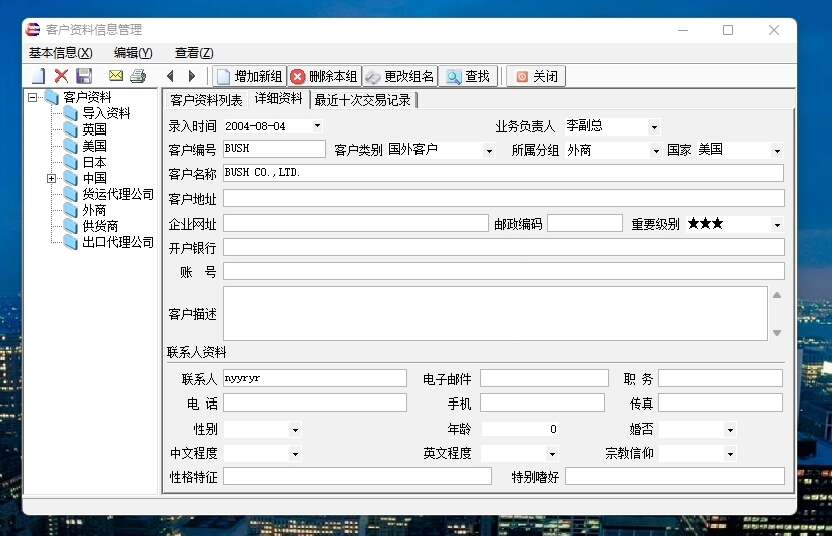Click 查找 search button
The height and width of the screenshot is (536, 832).
(468, 76)
